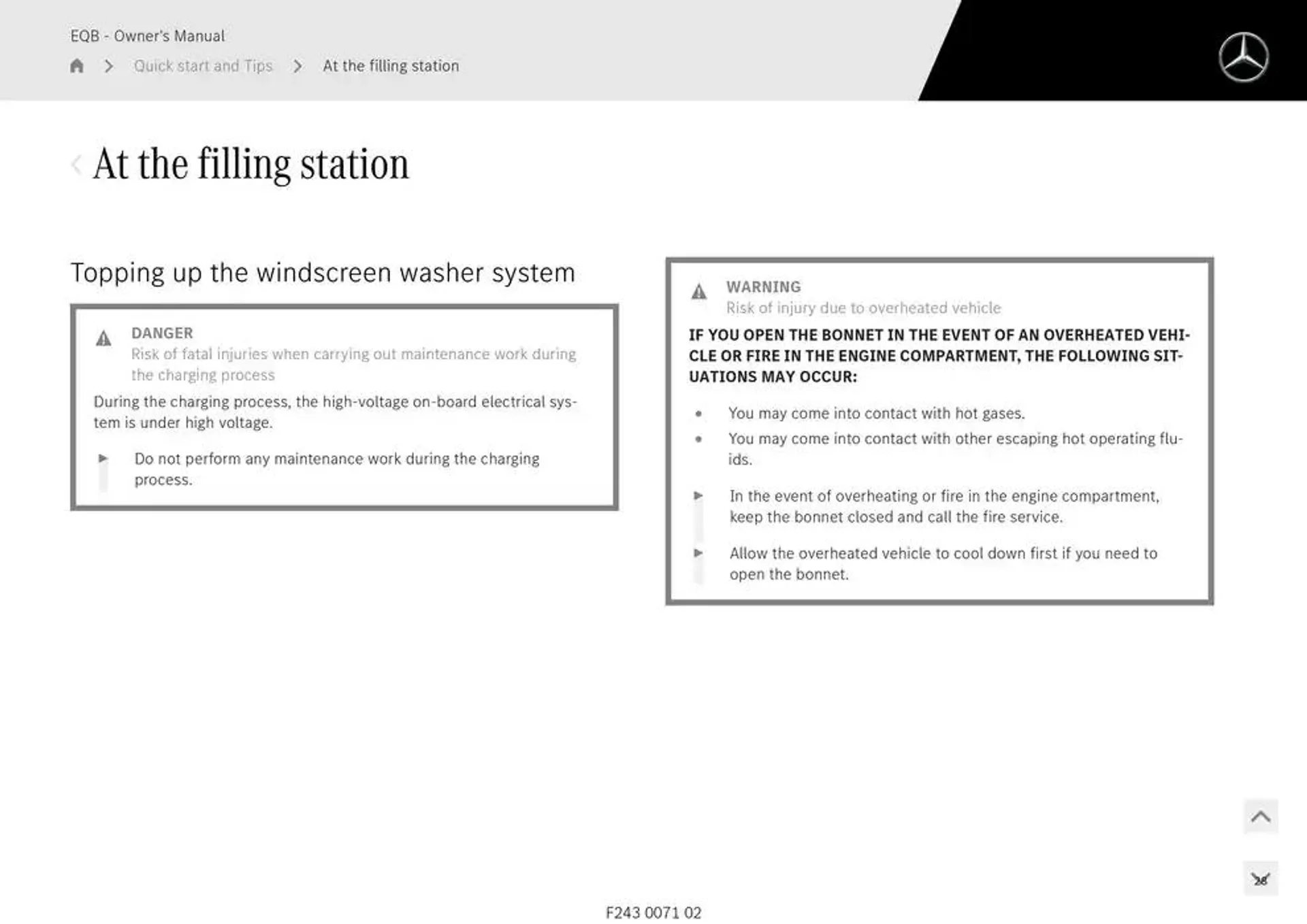Select the At the filling station breadcrumb link
1307x924 pixels.
tap(390, 65)
